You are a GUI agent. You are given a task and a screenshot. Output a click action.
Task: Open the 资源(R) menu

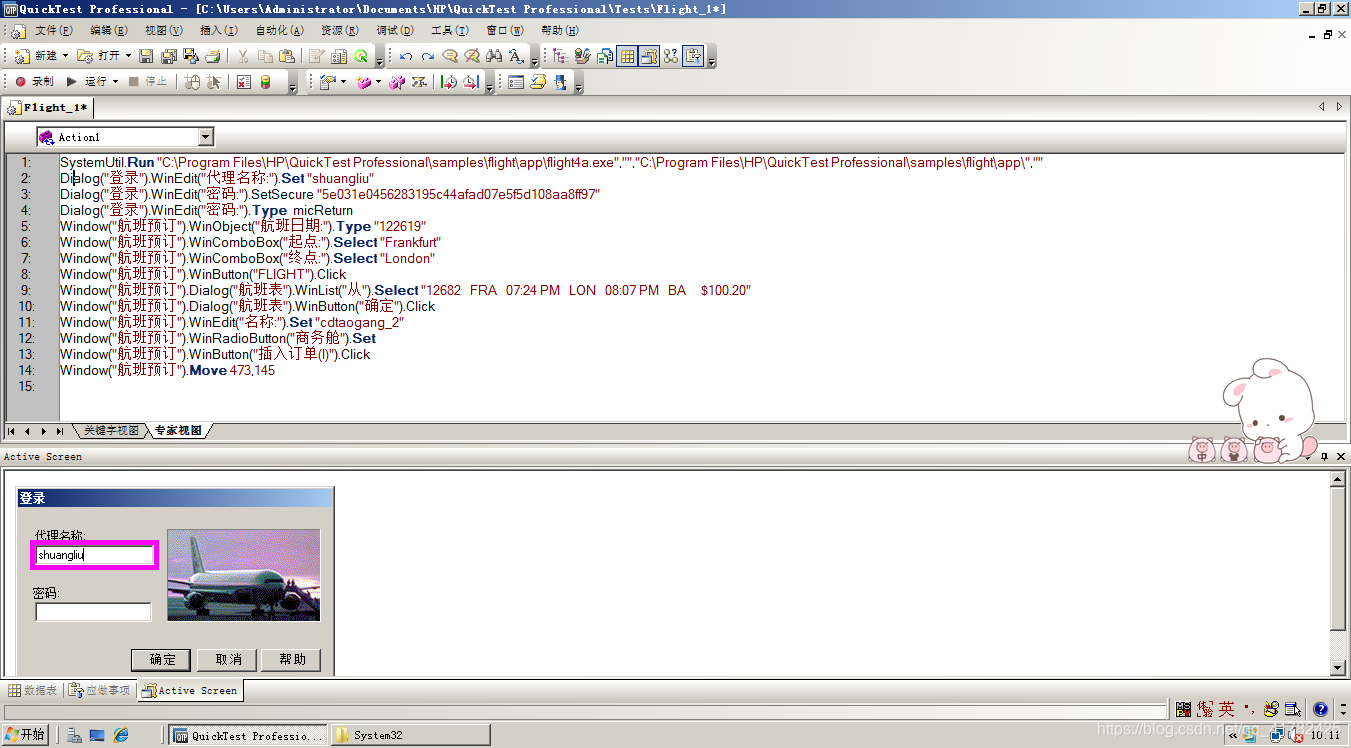click(x=341, y=31)
